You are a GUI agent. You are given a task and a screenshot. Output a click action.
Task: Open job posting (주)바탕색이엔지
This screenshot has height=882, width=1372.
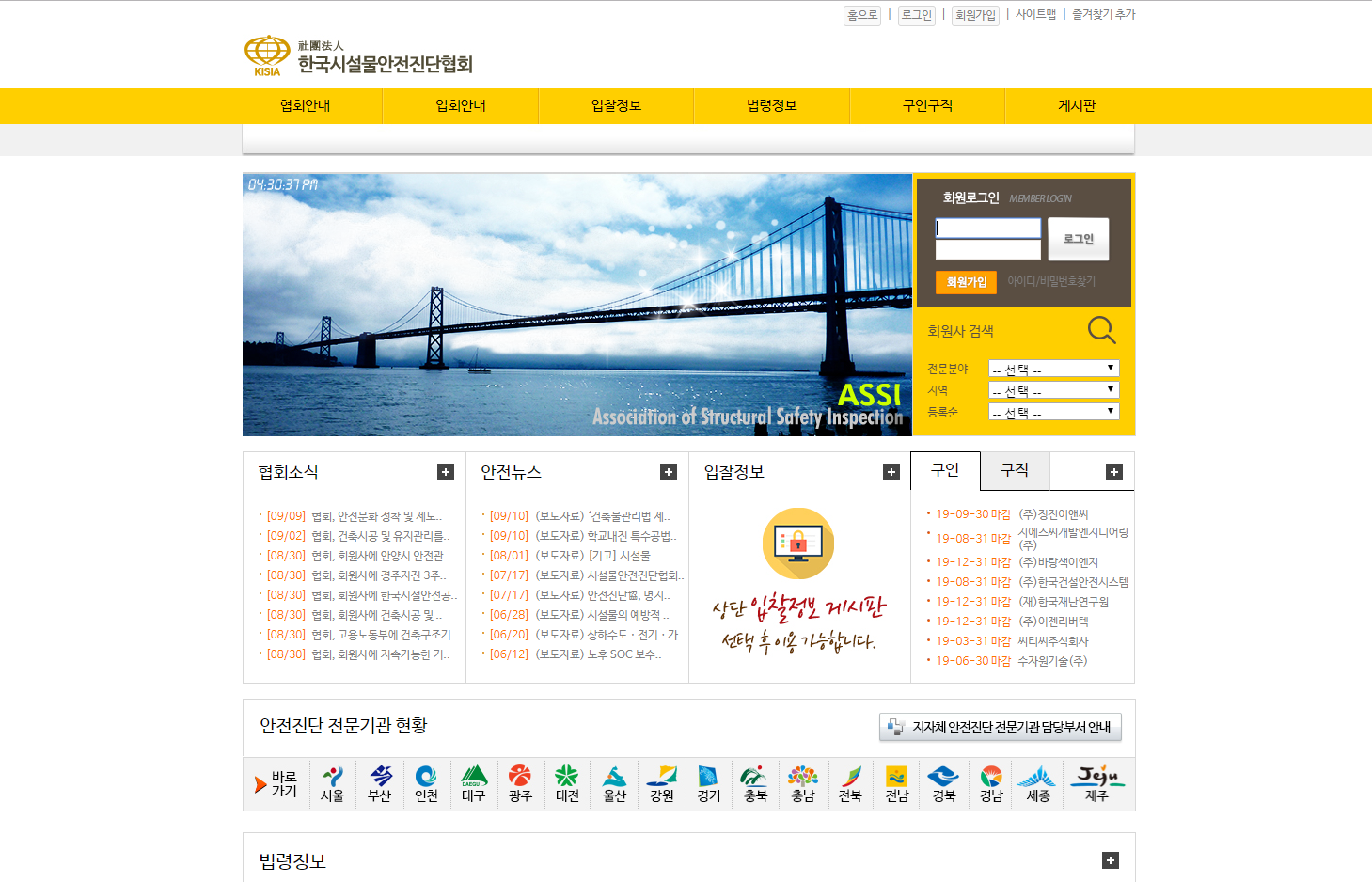point(1058,562)
